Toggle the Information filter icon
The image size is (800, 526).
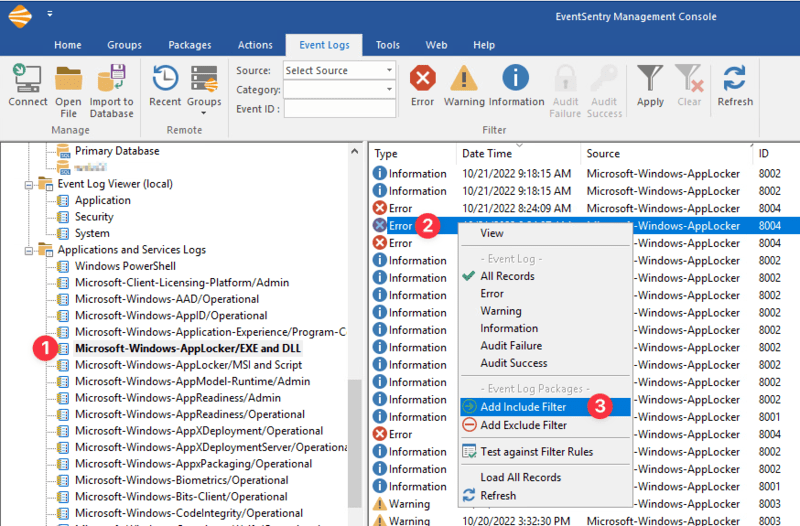pos(516,78)
